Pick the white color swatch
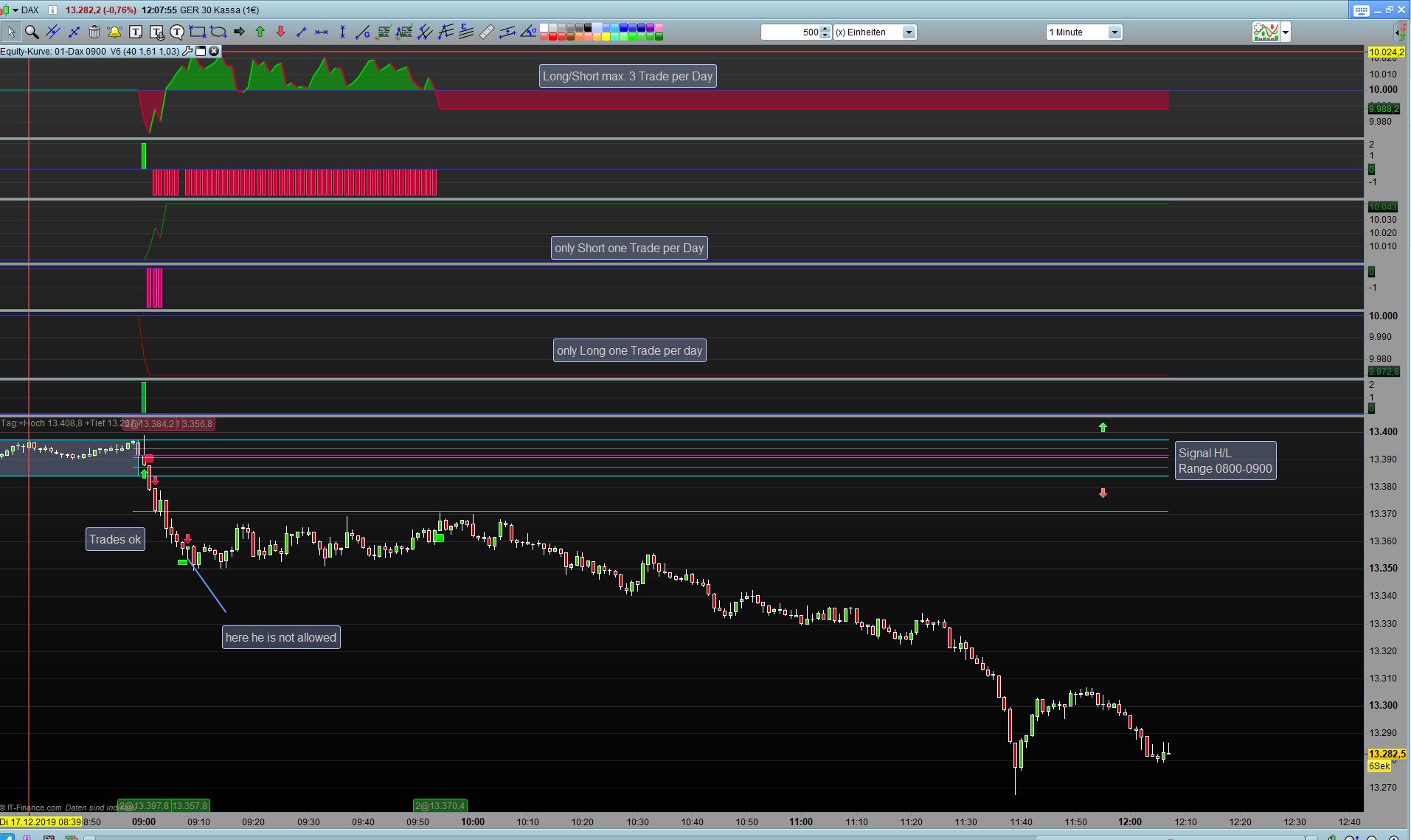Image resolution: width=1411 pixels, height=840 pixels. (x=544, y=28)
